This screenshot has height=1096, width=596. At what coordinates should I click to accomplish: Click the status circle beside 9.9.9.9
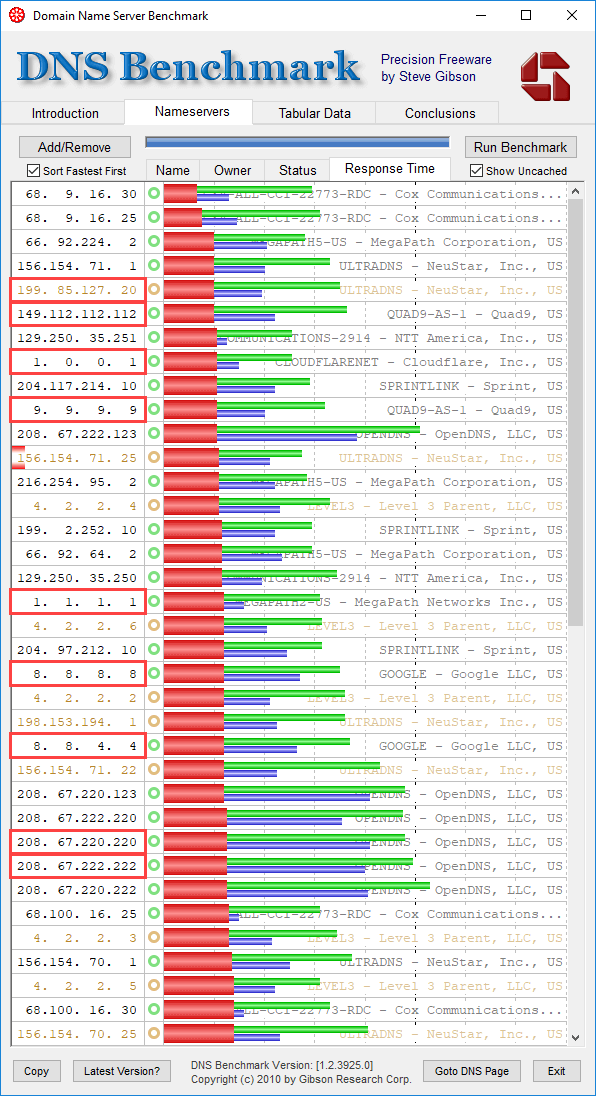[x=154, y=410]
